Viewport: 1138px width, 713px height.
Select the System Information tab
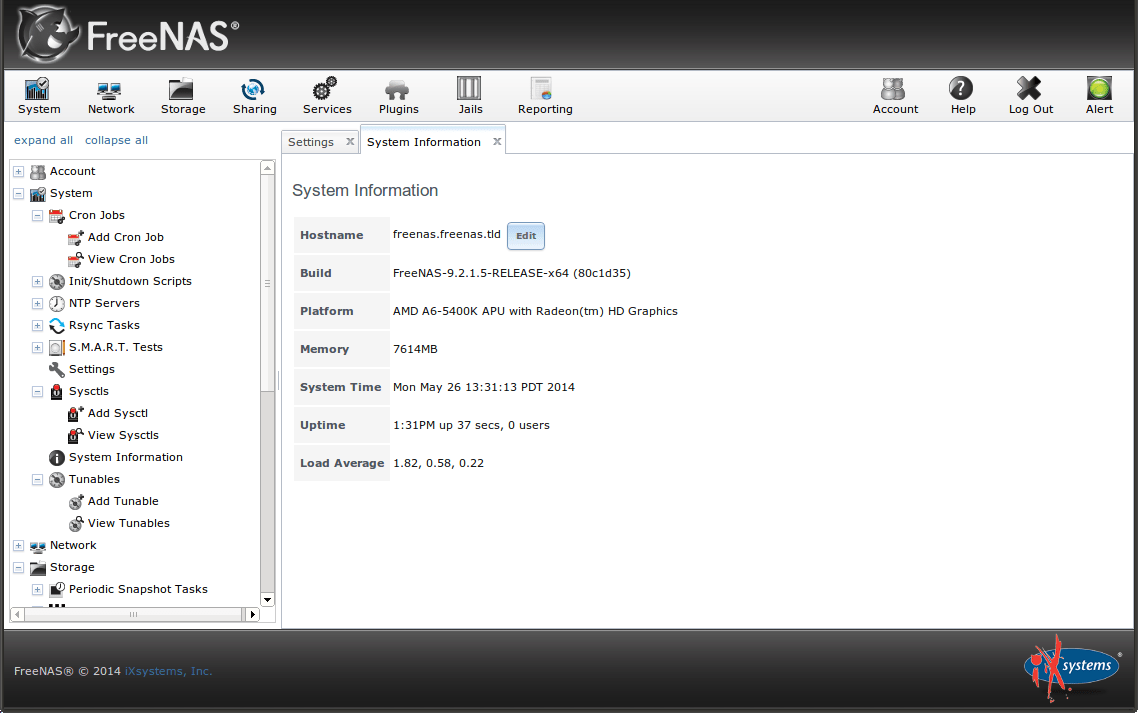coord(424,141)
